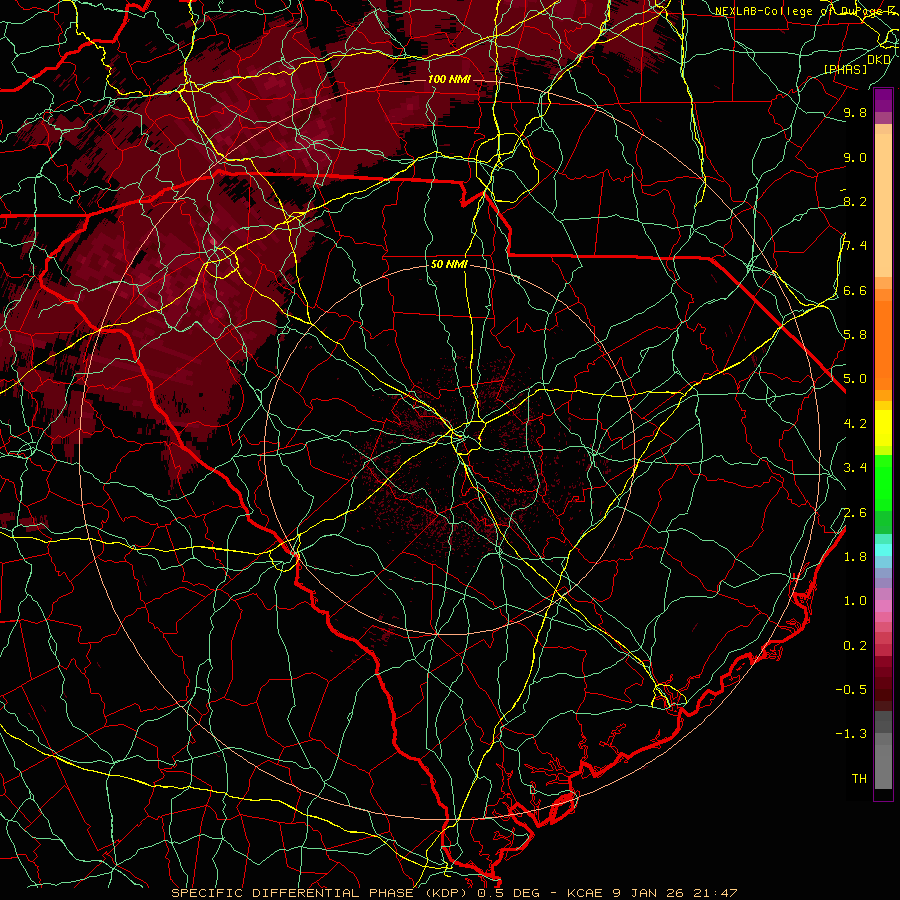Click the TH threshold label
Image resolution: width=900 pixels, height=900 pixels.
tap(859, 779)
